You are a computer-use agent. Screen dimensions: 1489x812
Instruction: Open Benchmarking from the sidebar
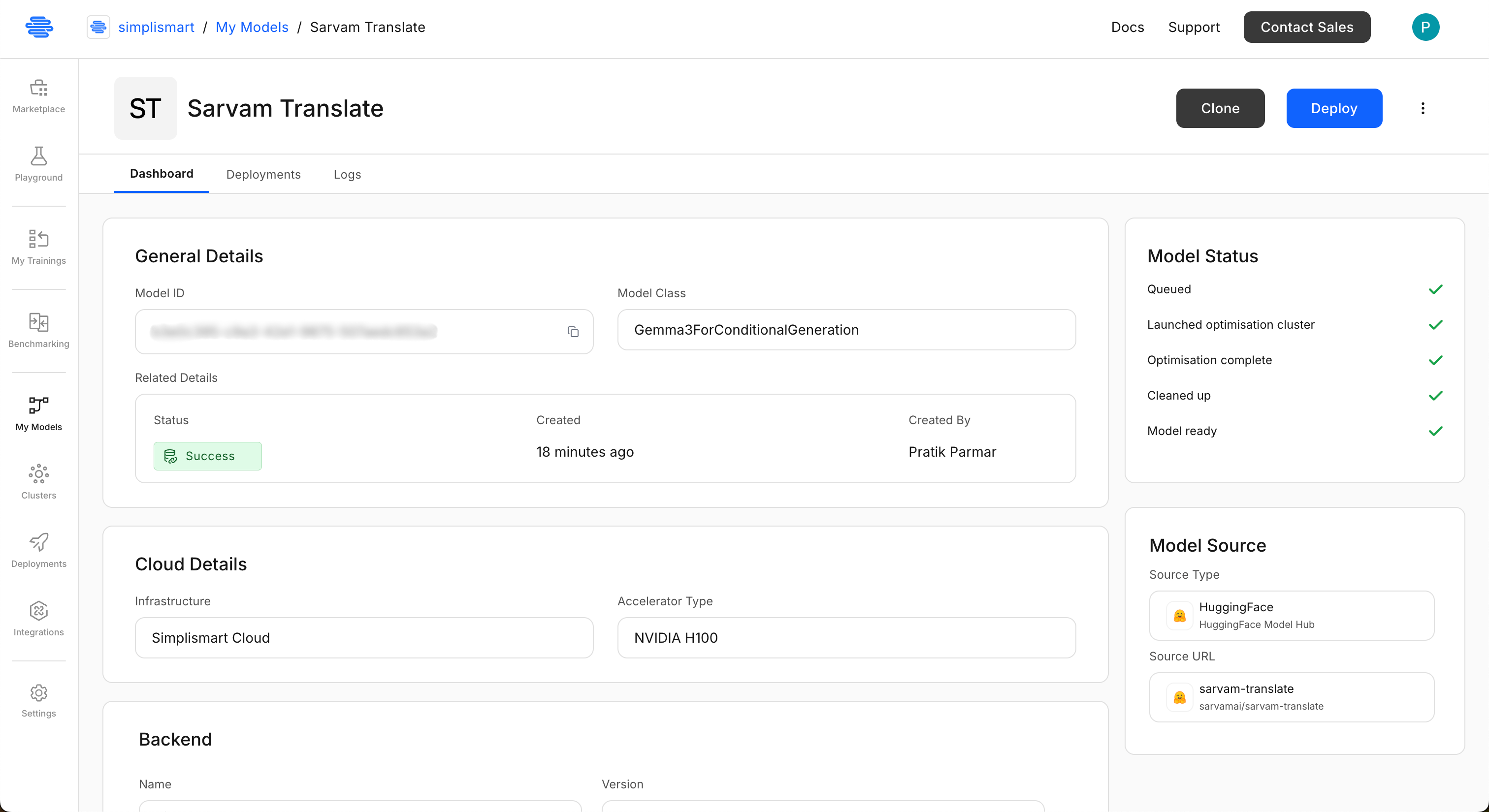[39, 330]
